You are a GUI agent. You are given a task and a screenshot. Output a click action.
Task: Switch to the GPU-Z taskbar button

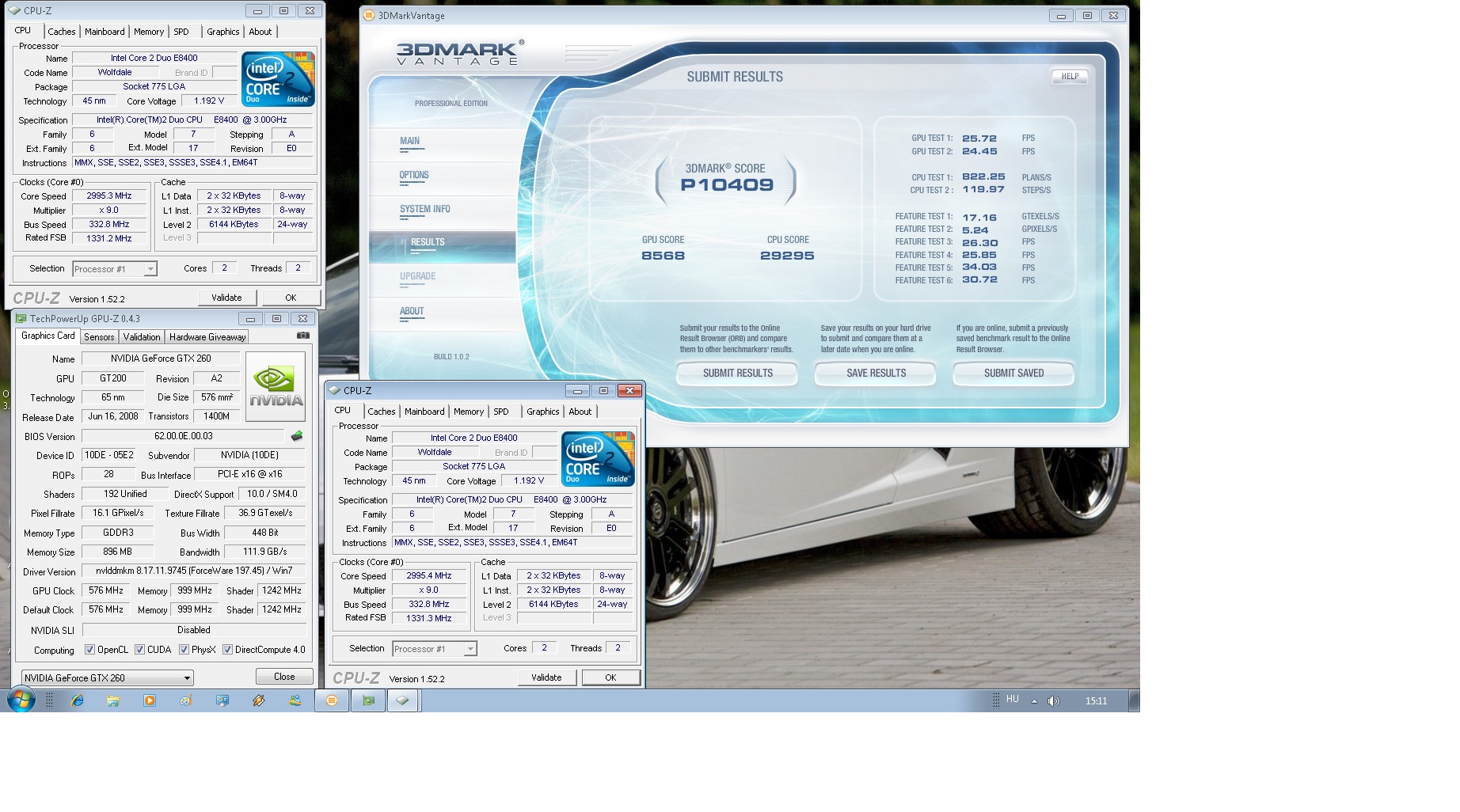368,700
